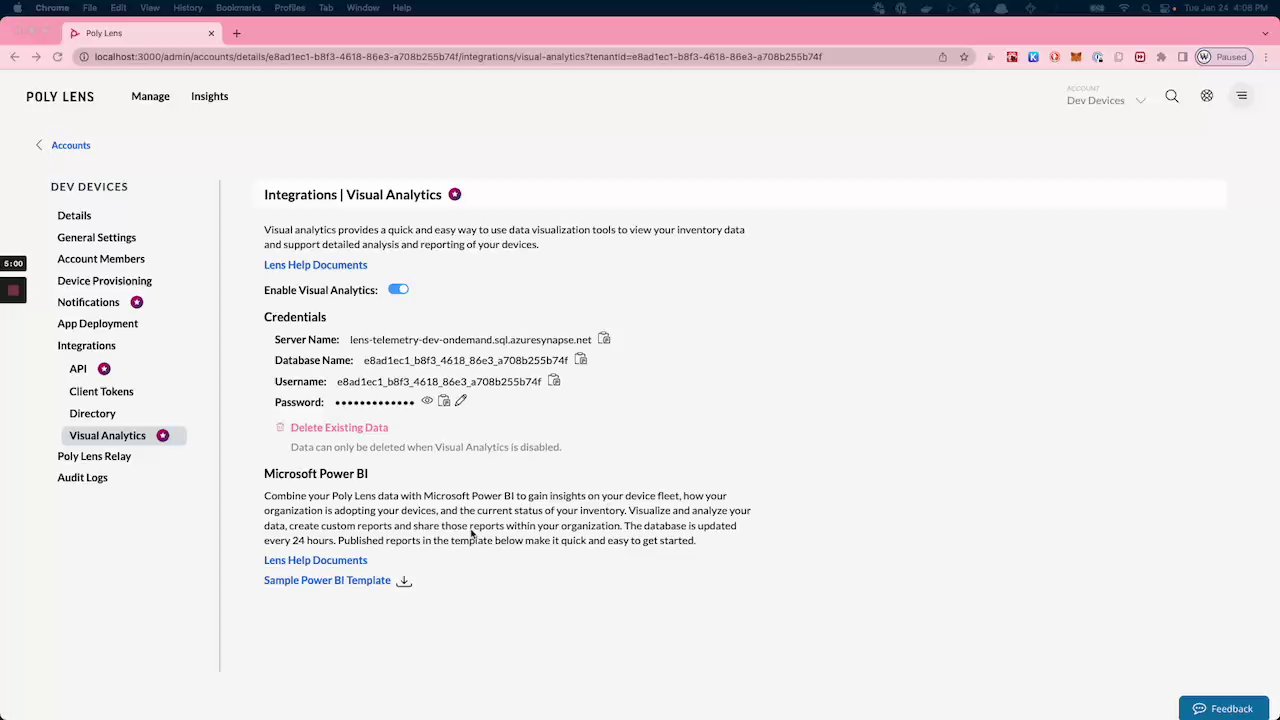Bookmark this page with the star icon
The width and height of the screenshot is (1280, 720).
[x=964, y=57]
